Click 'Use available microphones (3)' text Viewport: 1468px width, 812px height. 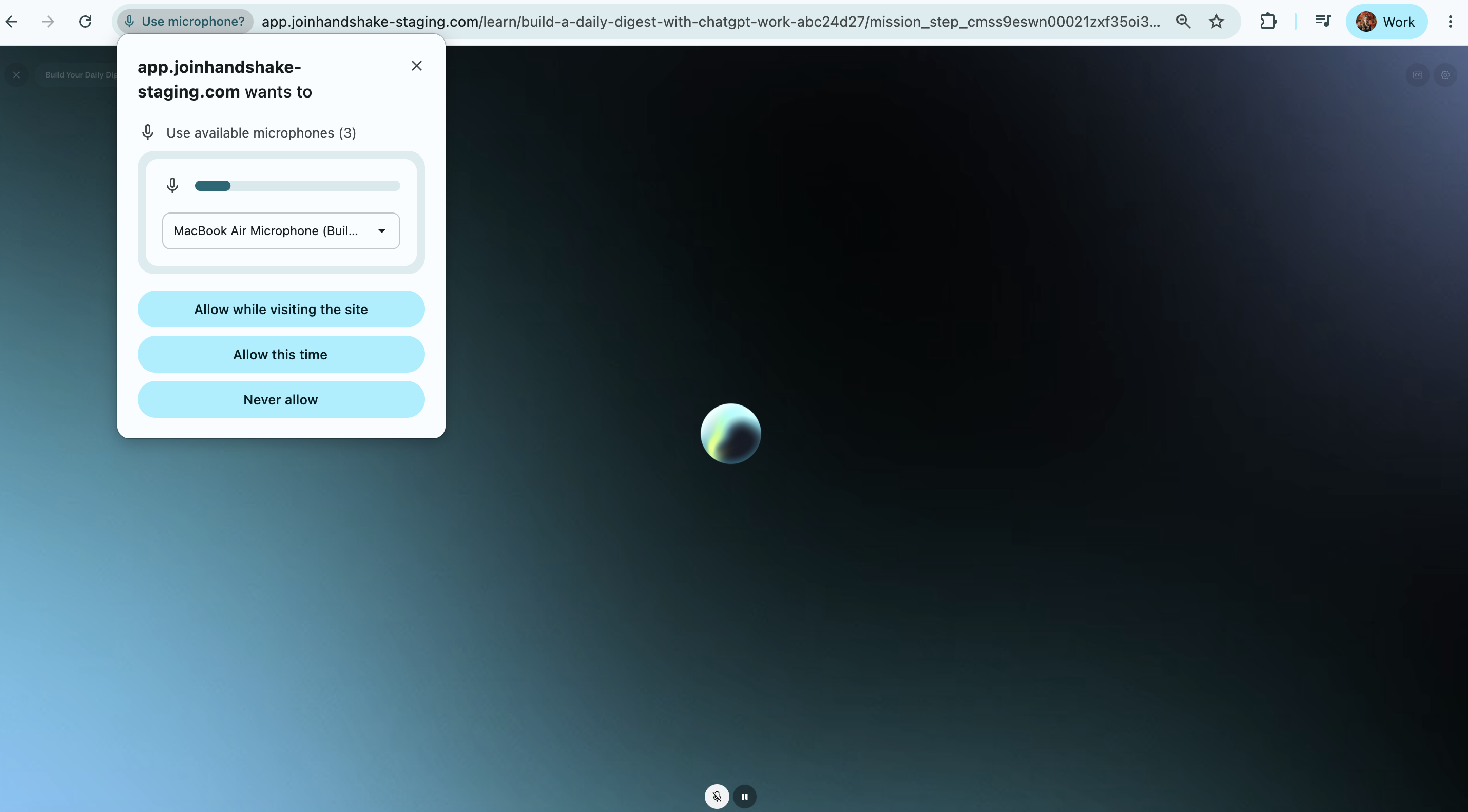pos(261,133)
